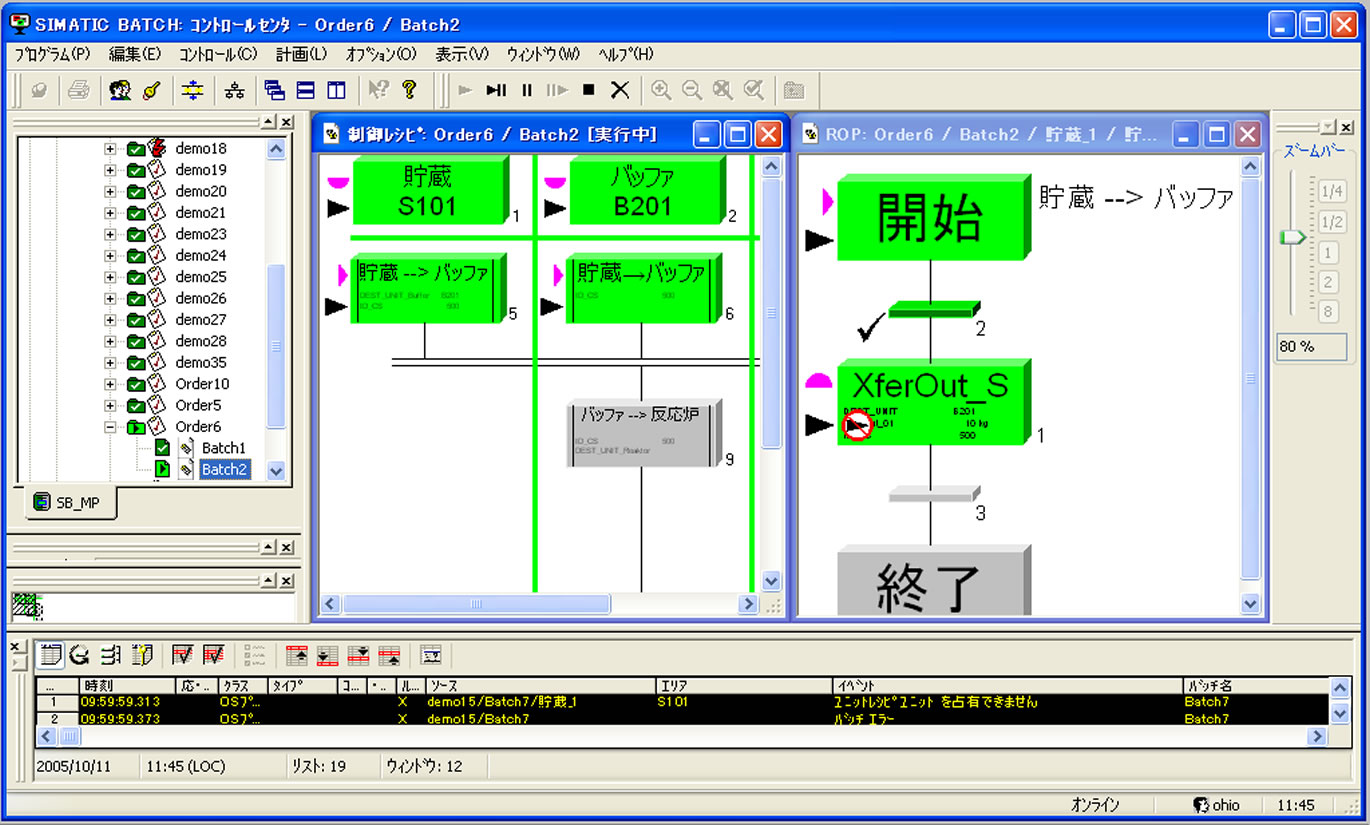Click the list with lightbulb icon in message toolbar
The image size is (1370, 825).
point(141,655)
